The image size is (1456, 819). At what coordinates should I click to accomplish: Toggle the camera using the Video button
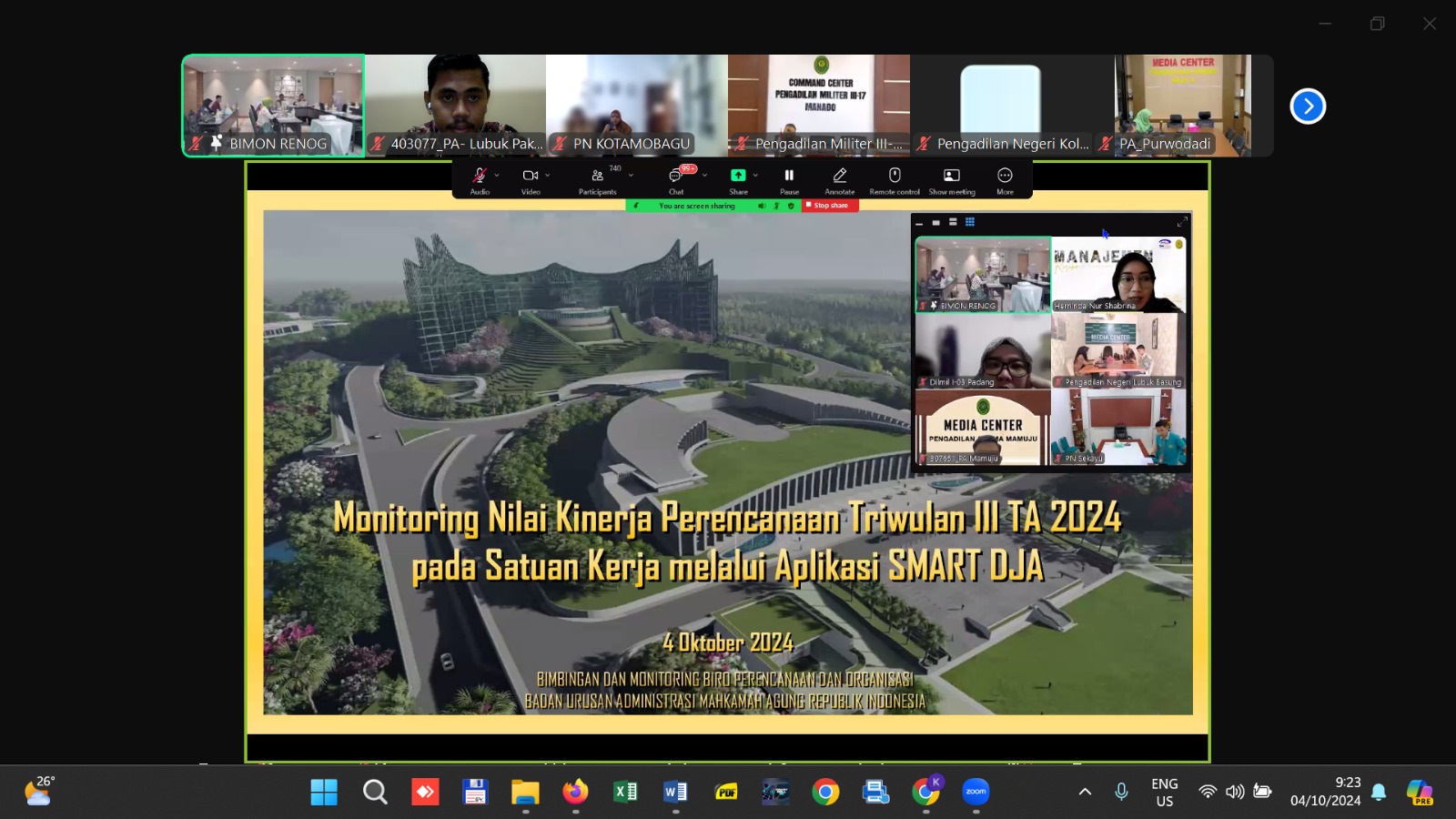tap(530, 177)
